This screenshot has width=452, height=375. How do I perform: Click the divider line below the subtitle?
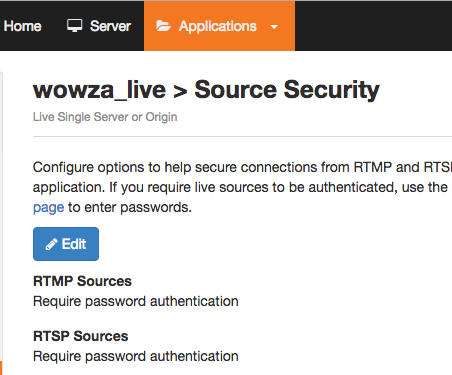point(242,136)
